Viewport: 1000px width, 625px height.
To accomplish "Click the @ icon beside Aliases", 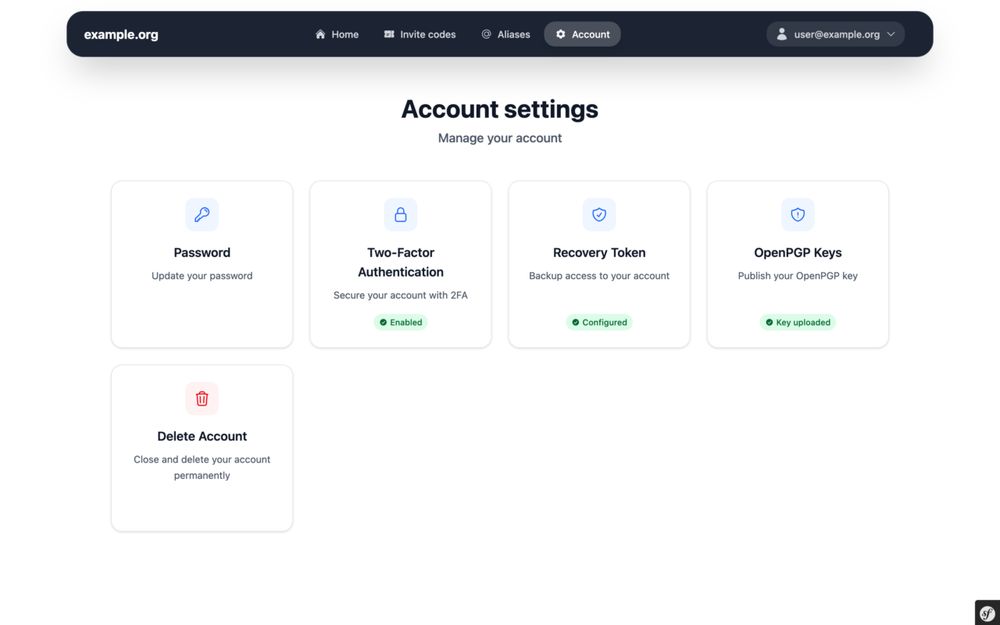I will click(486, 34).
